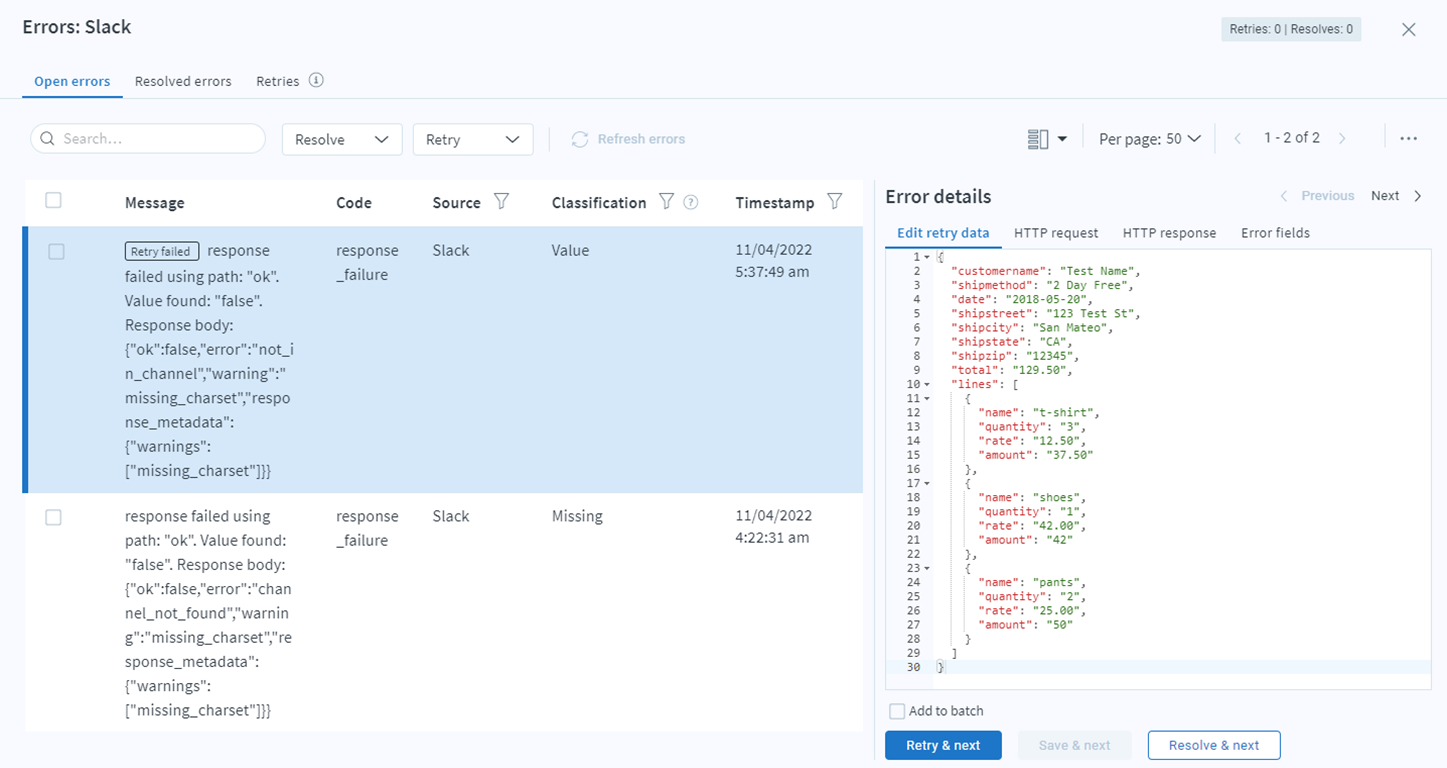Viewport: 1447px width, 768px height.
Task: Click Previous link in Error details
Action: [x=1328, y=196]
